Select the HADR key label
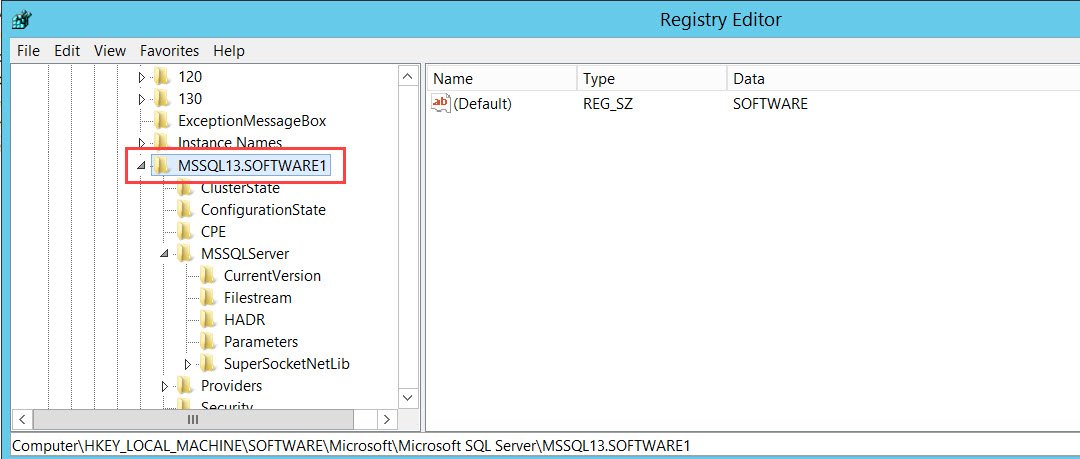 tap(245, 320)
